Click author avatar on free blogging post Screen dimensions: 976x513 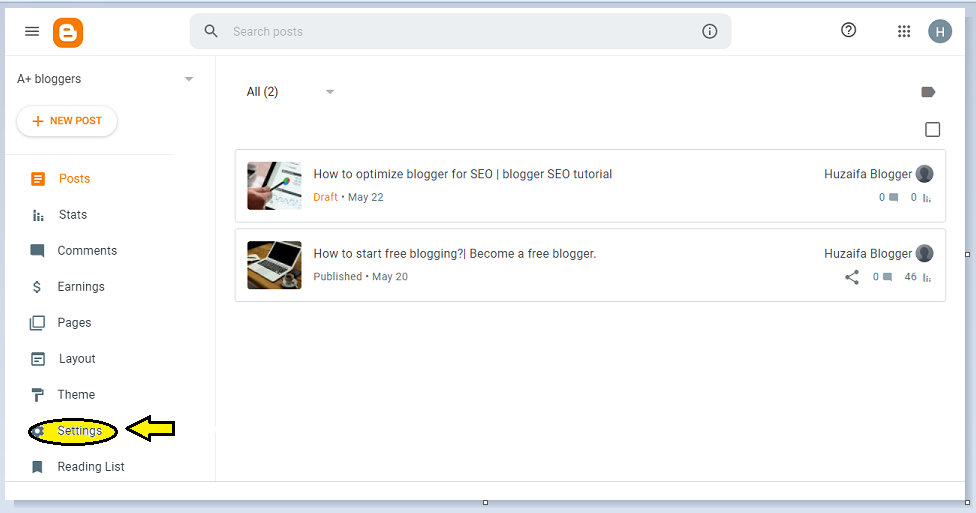tap(924, 253)
